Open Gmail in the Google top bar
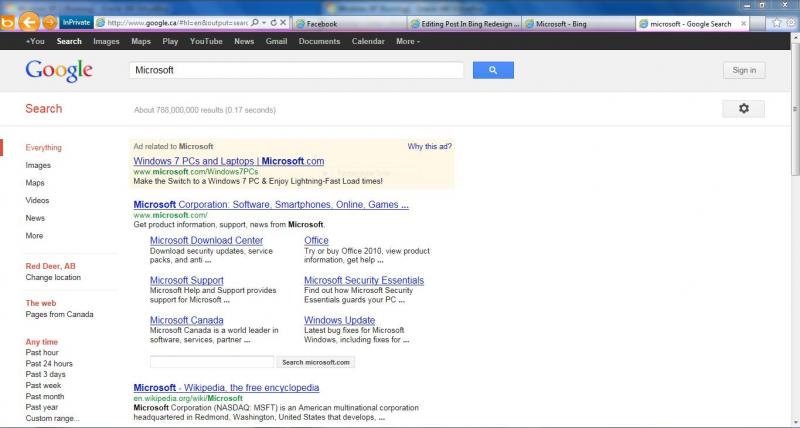800x428 pixels. click(277, 41)
